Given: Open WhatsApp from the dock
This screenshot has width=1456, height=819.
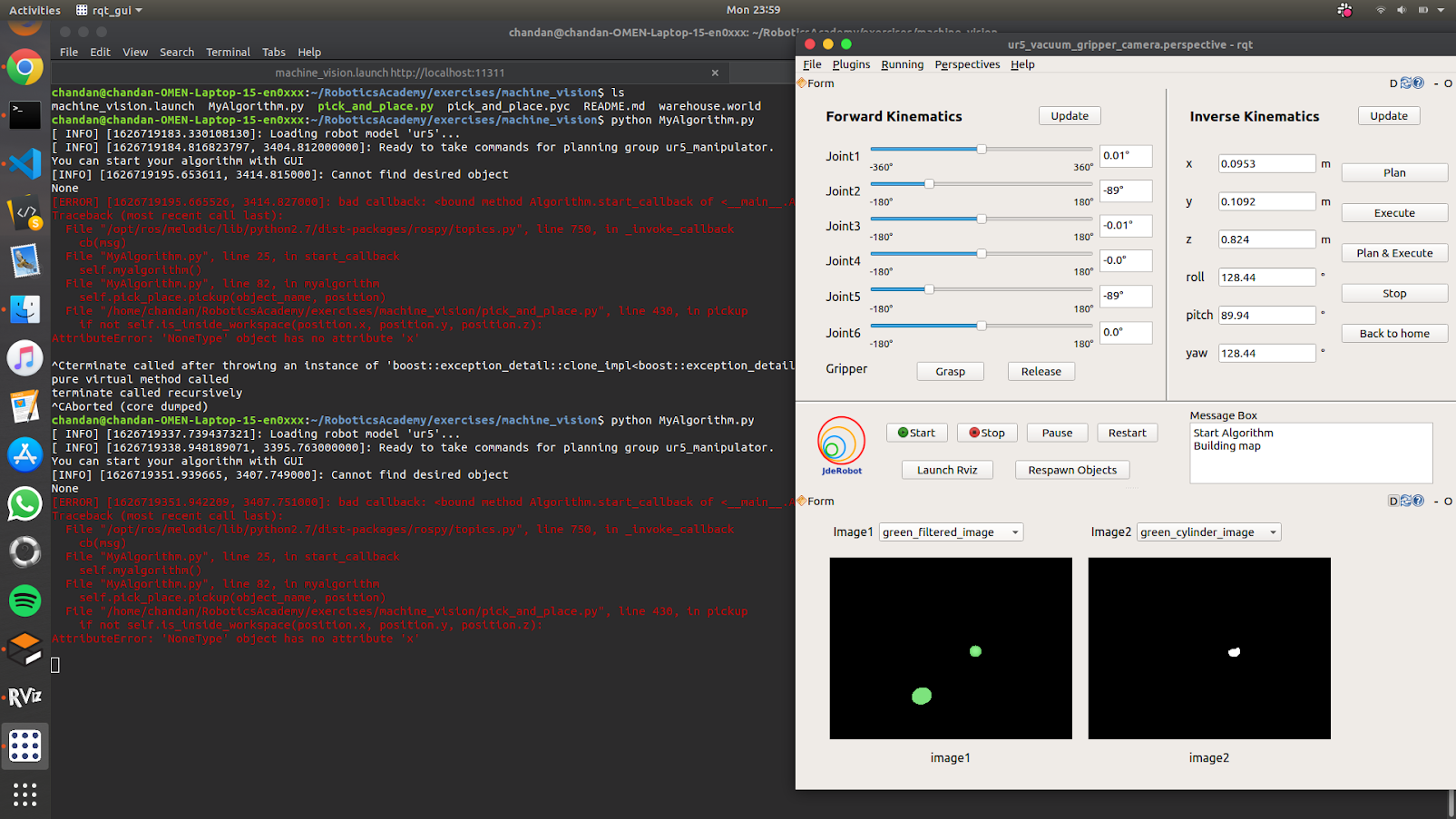Looking at the screenshot, I should (x=24, y=503).
